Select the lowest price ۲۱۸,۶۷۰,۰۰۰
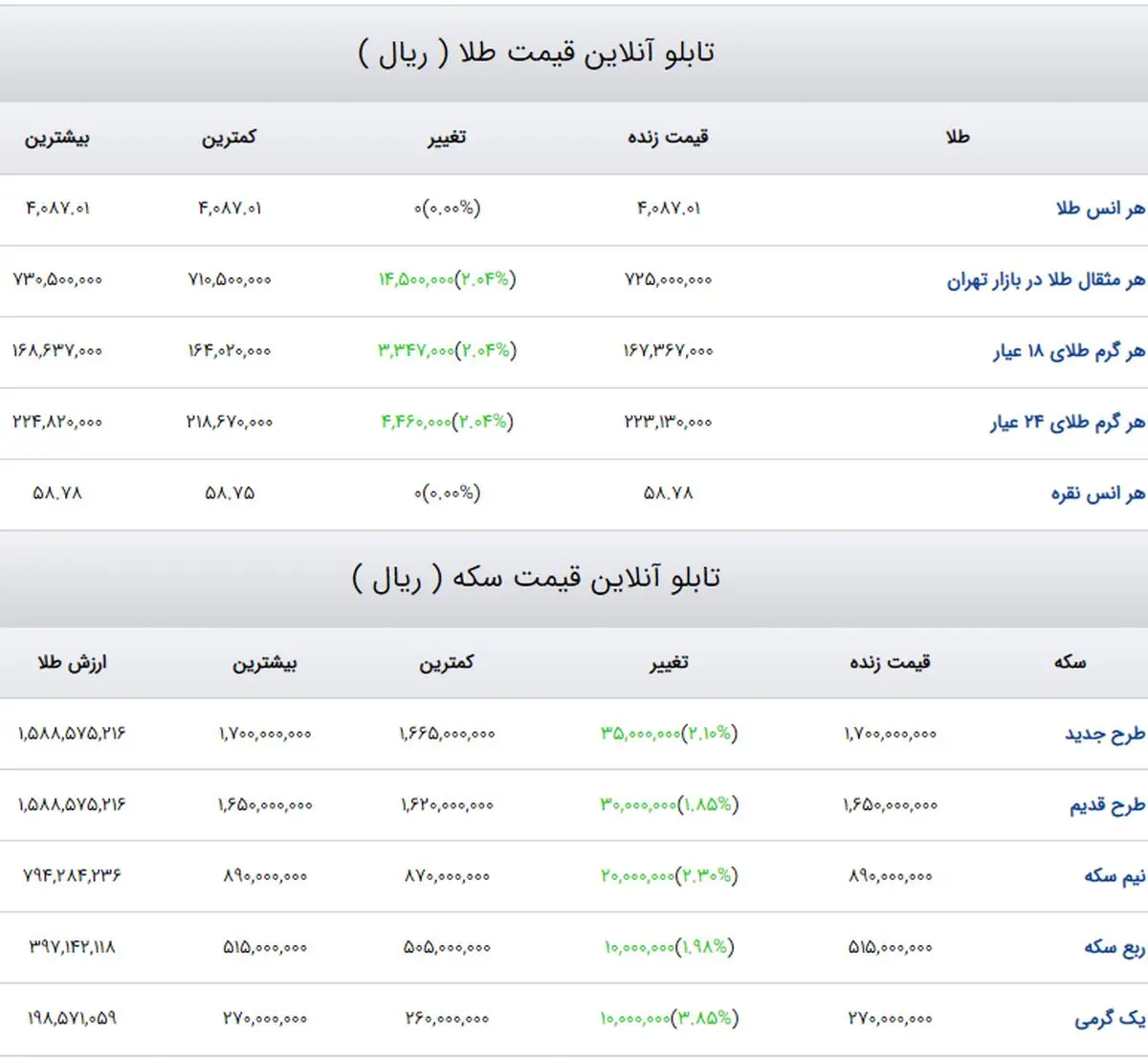 click(x=230, y=422)
